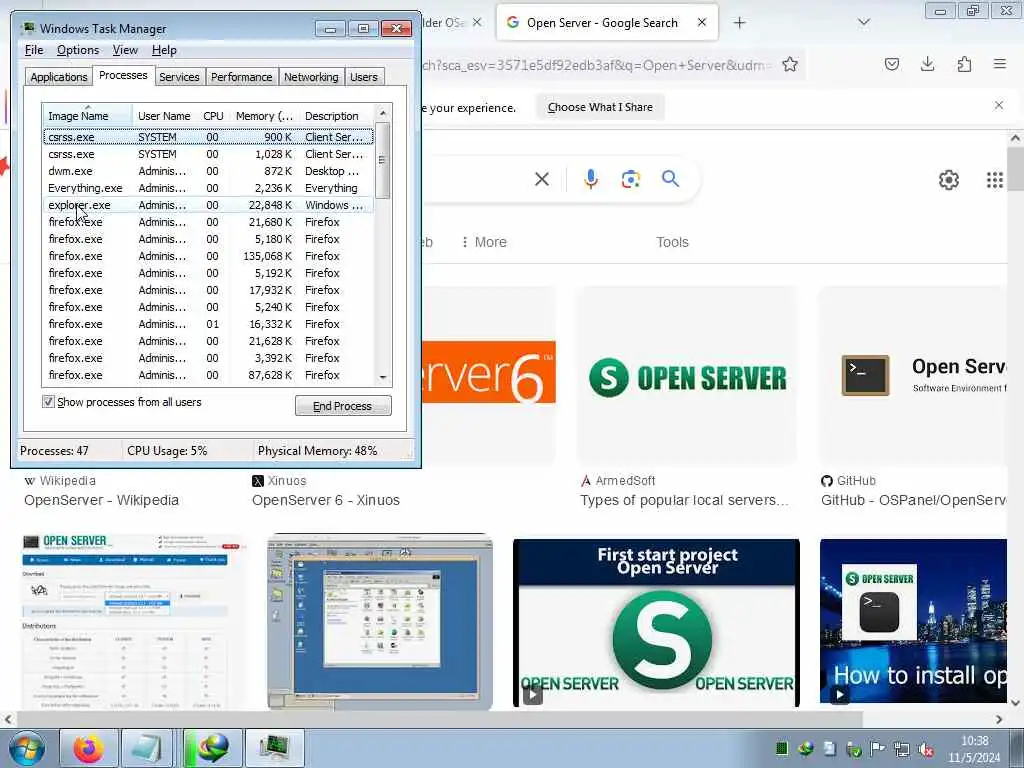Click the taskbar clock showing 10:38
This screenshot has height=768, width=1024.
(974, 749)
